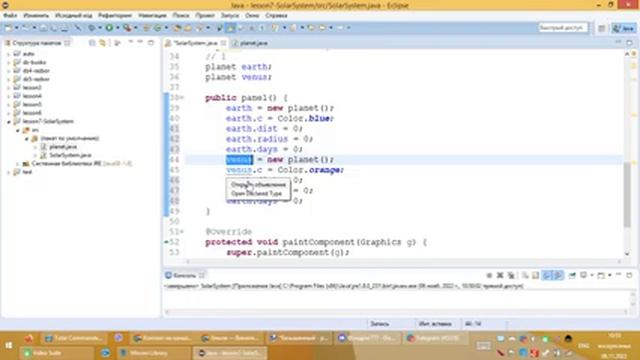Run the program with green Run icon
The image size is (640, 360).
point(109,28)
